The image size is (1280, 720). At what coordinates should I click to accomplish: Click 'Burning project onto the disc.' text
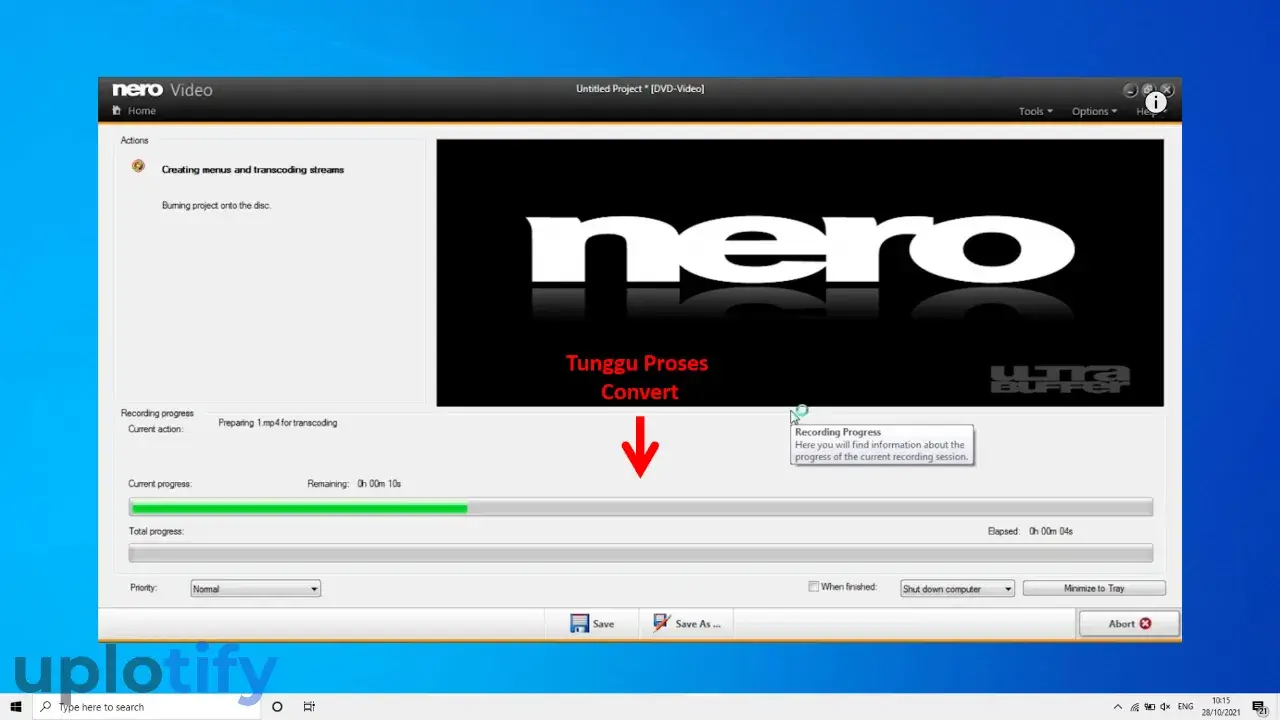point(216,205)
